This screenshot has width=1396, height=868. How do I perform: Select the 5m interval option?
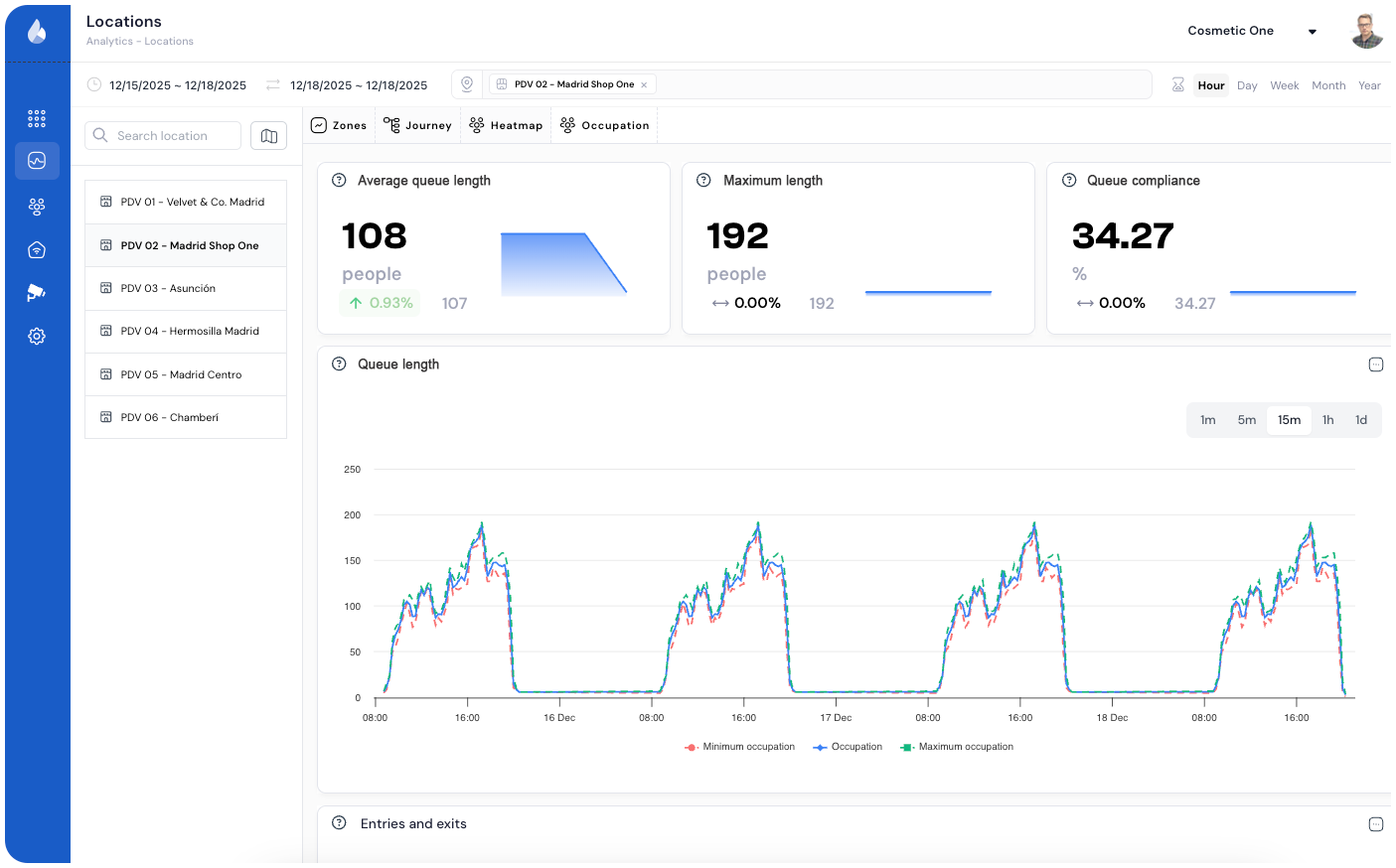click(1246, 420)
